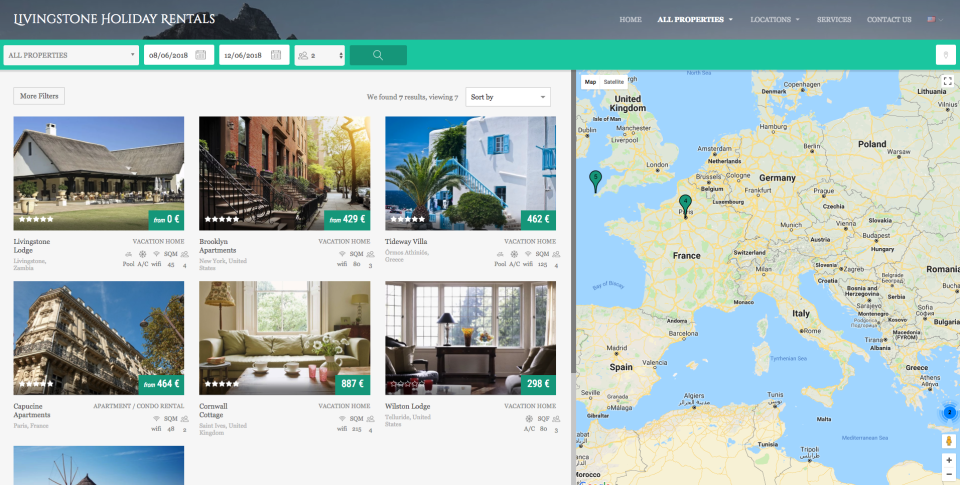The width and height of the screenshot is (960, 485).
Task: Zoom in the map with plus button
Action: pyautogui.click(x=949, y=461)
